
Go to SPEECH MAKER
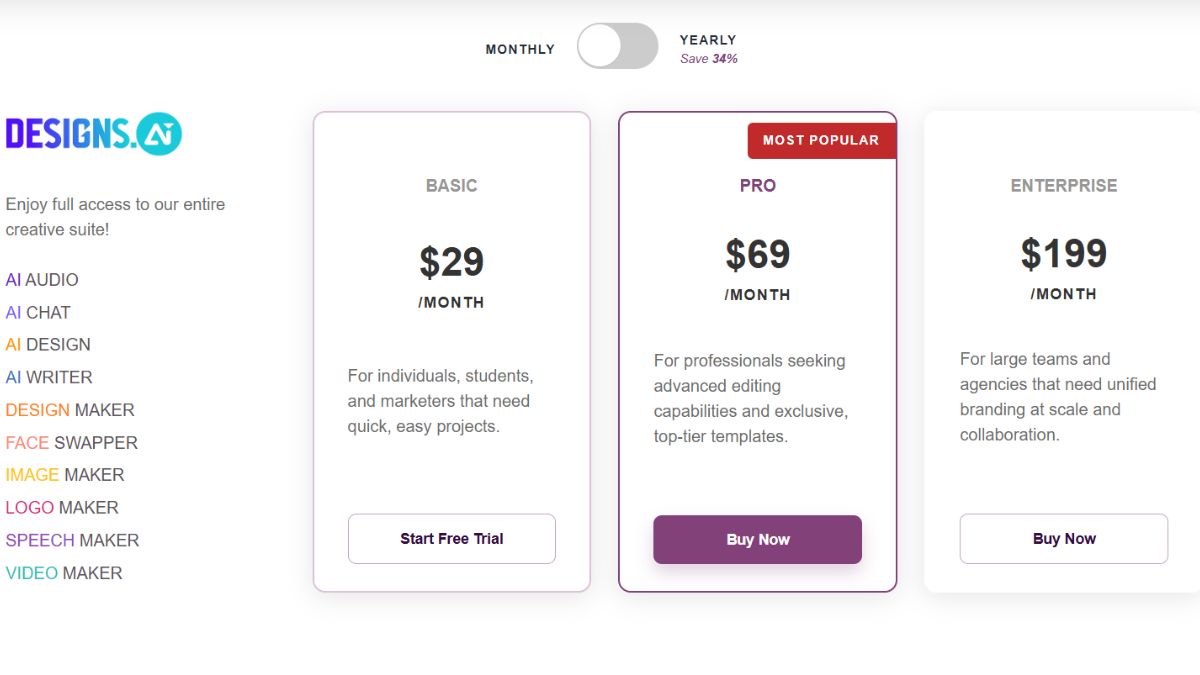pyautogui.click(x=72, y=541)
